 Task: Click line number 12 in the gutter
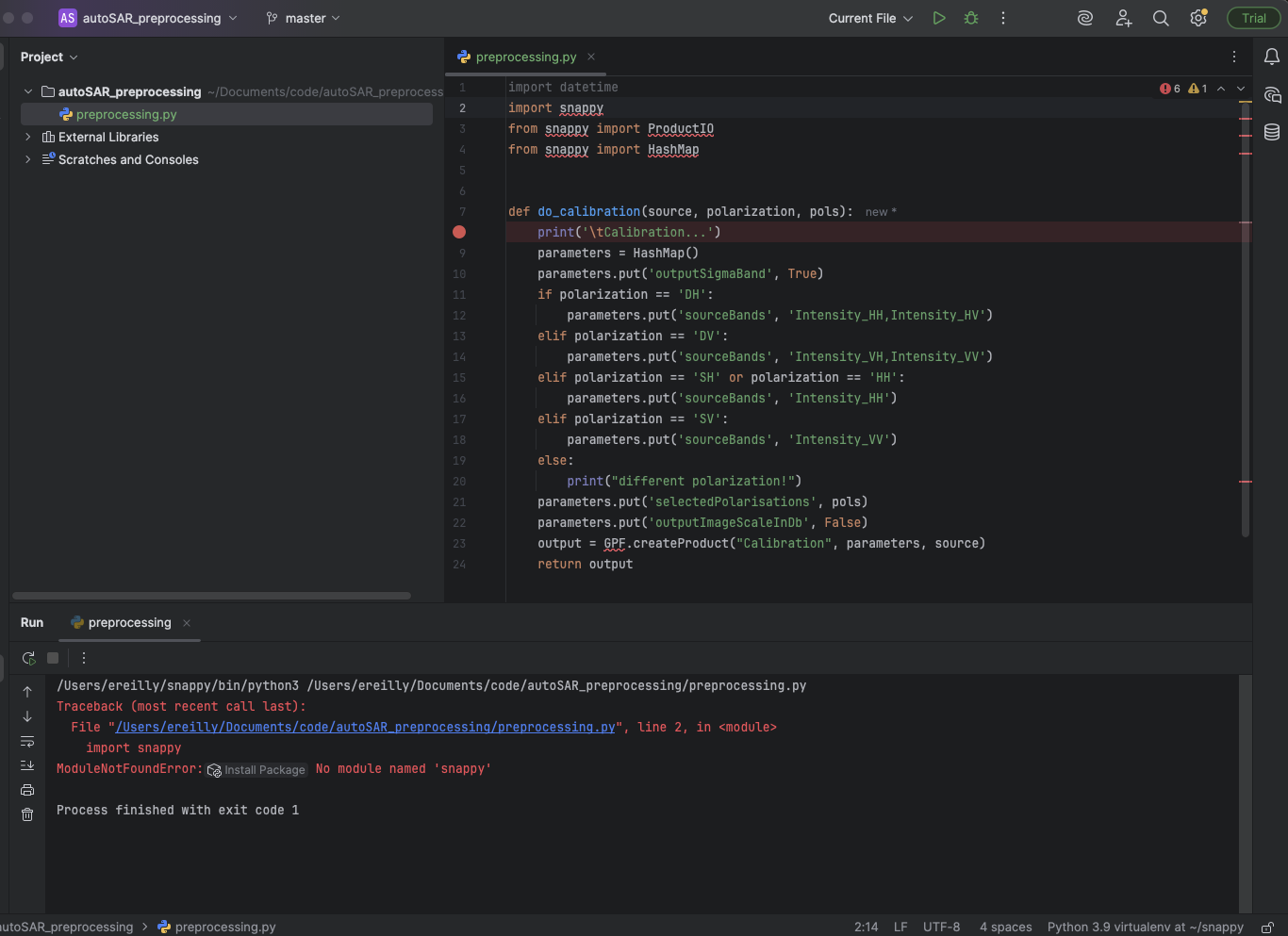459,316
